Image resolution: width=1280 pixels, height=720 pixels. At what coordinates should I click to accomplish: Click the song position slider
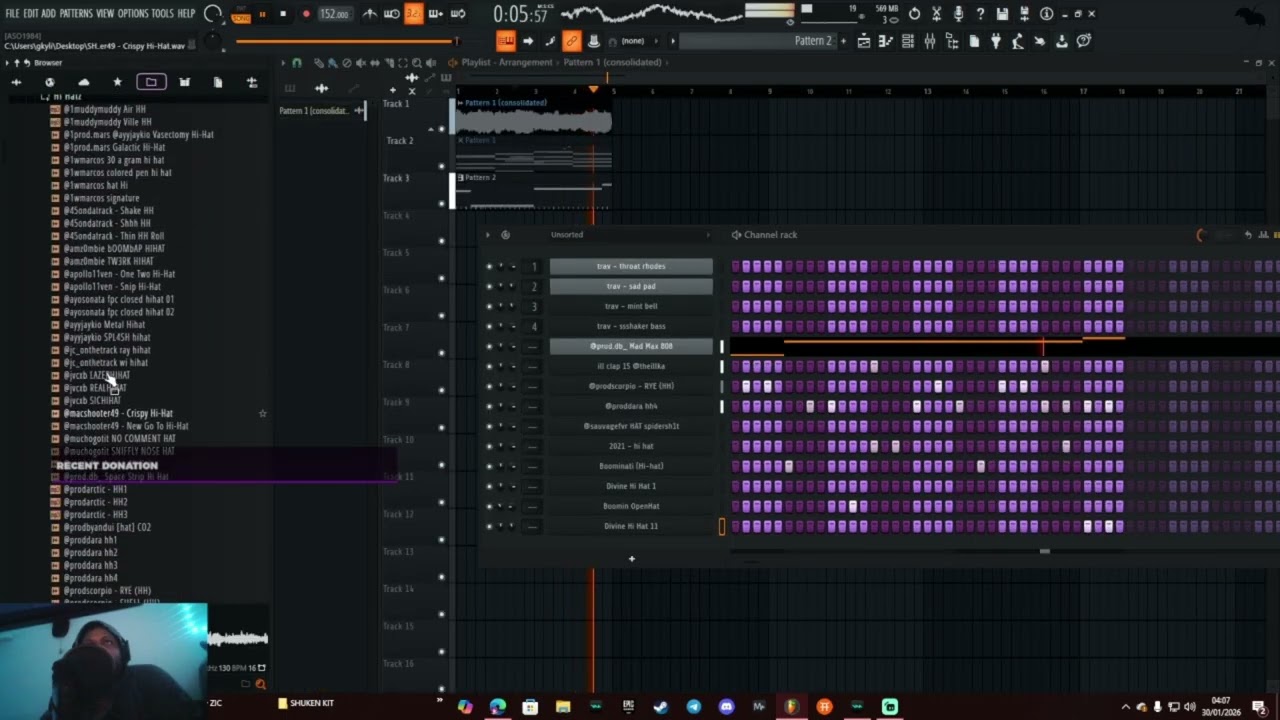(346, 41)
